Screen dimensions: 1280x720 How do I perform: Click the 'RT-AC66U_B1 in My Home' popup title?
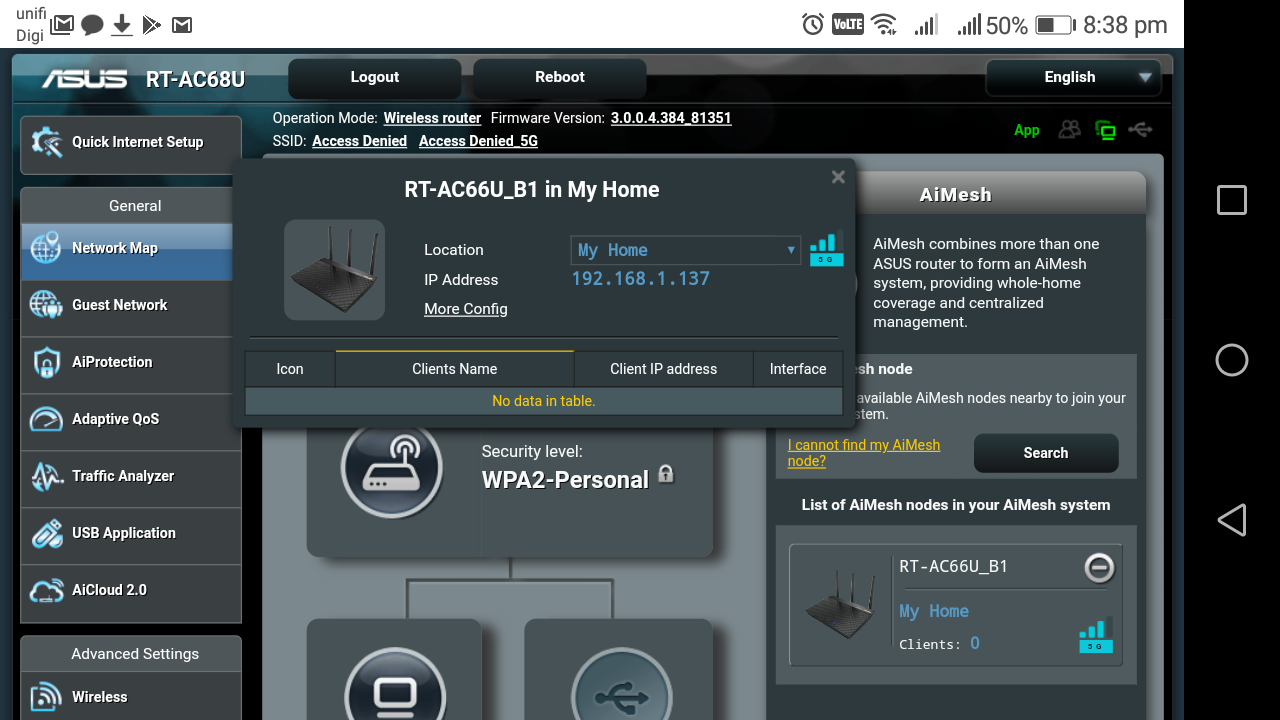[x=532, y=190]
